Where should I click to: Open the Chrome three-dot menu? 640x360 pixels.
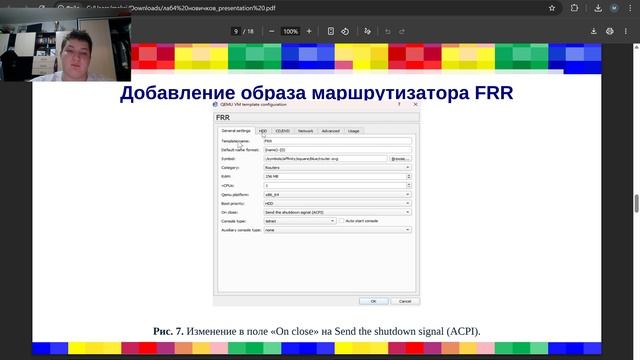tap(630, 8)
